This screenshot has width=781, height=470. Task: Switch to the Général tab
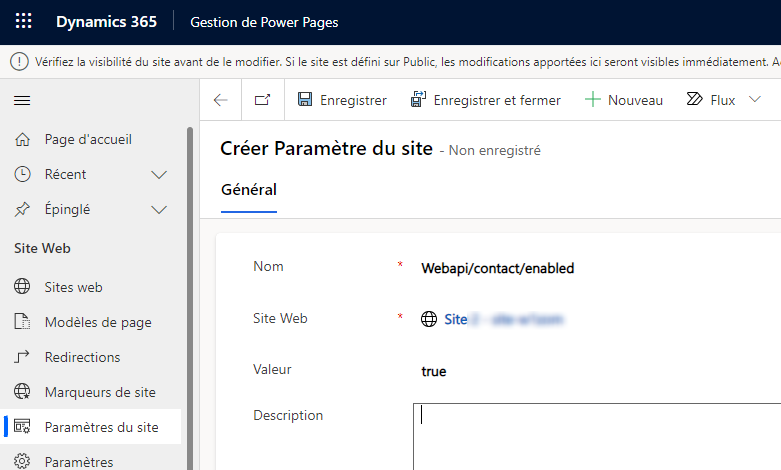[x=249, y=190]
